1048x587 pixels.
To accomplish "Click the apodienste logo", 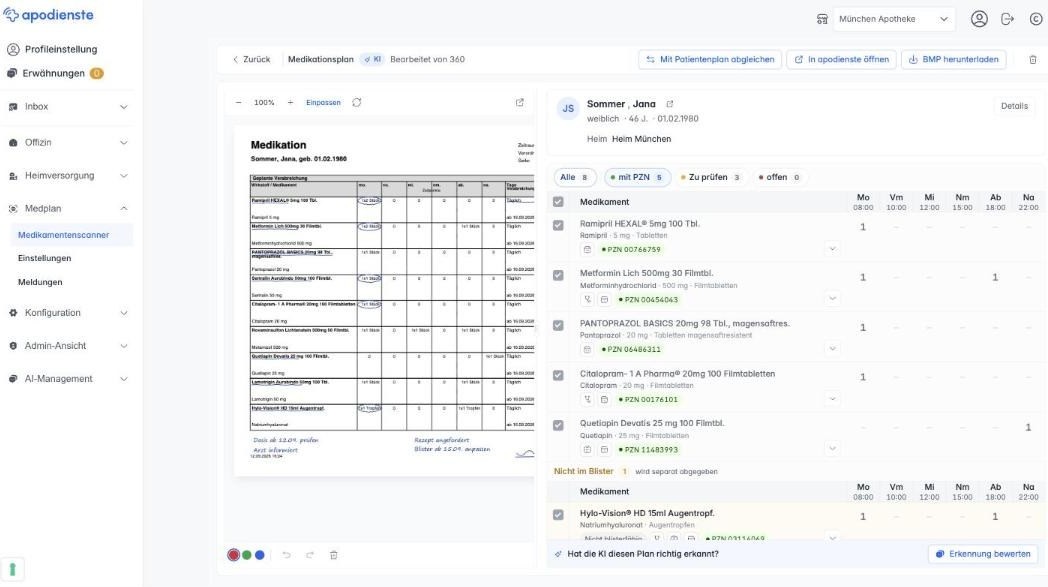I will (49, 15).
